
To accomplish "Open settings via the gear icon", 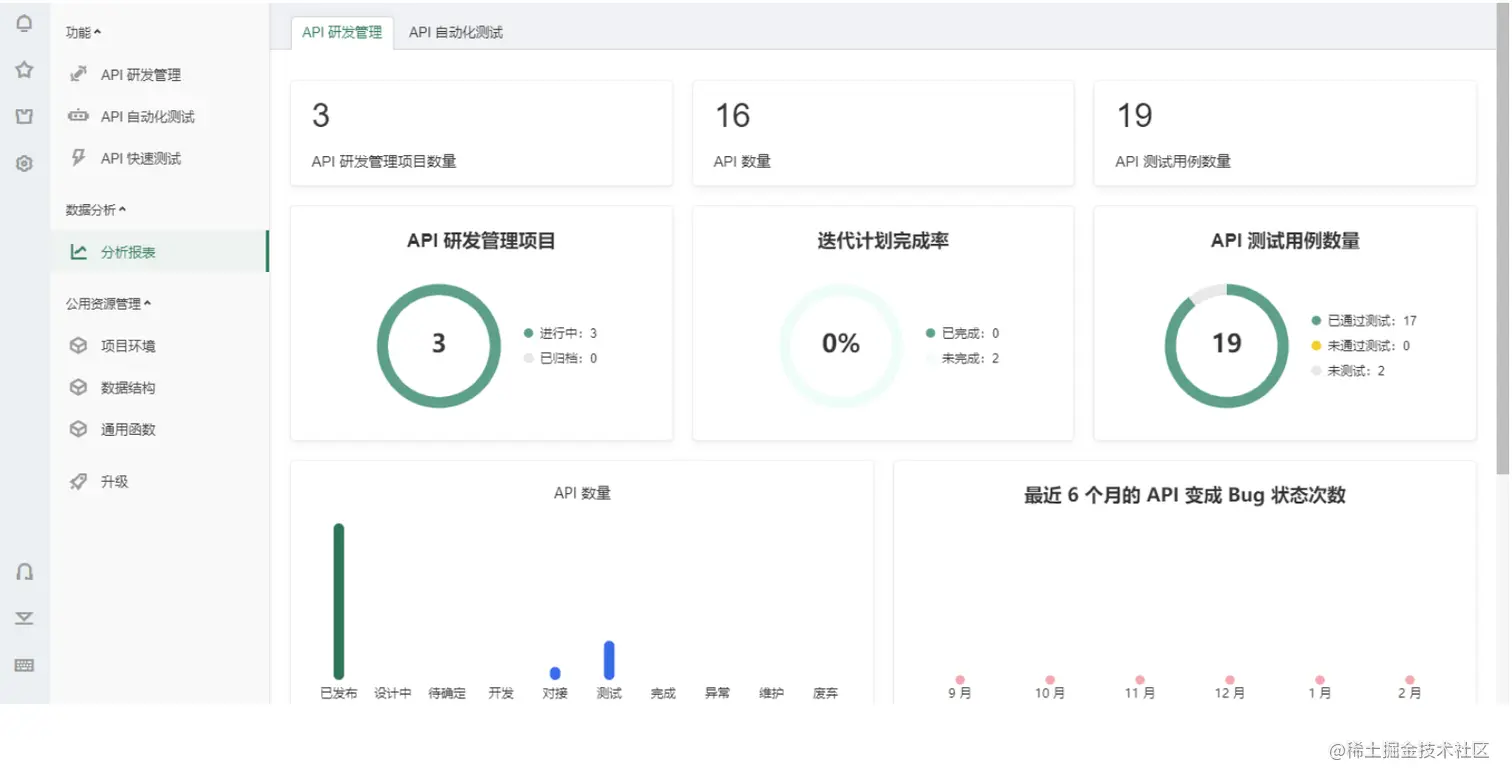I will (25, 163).
